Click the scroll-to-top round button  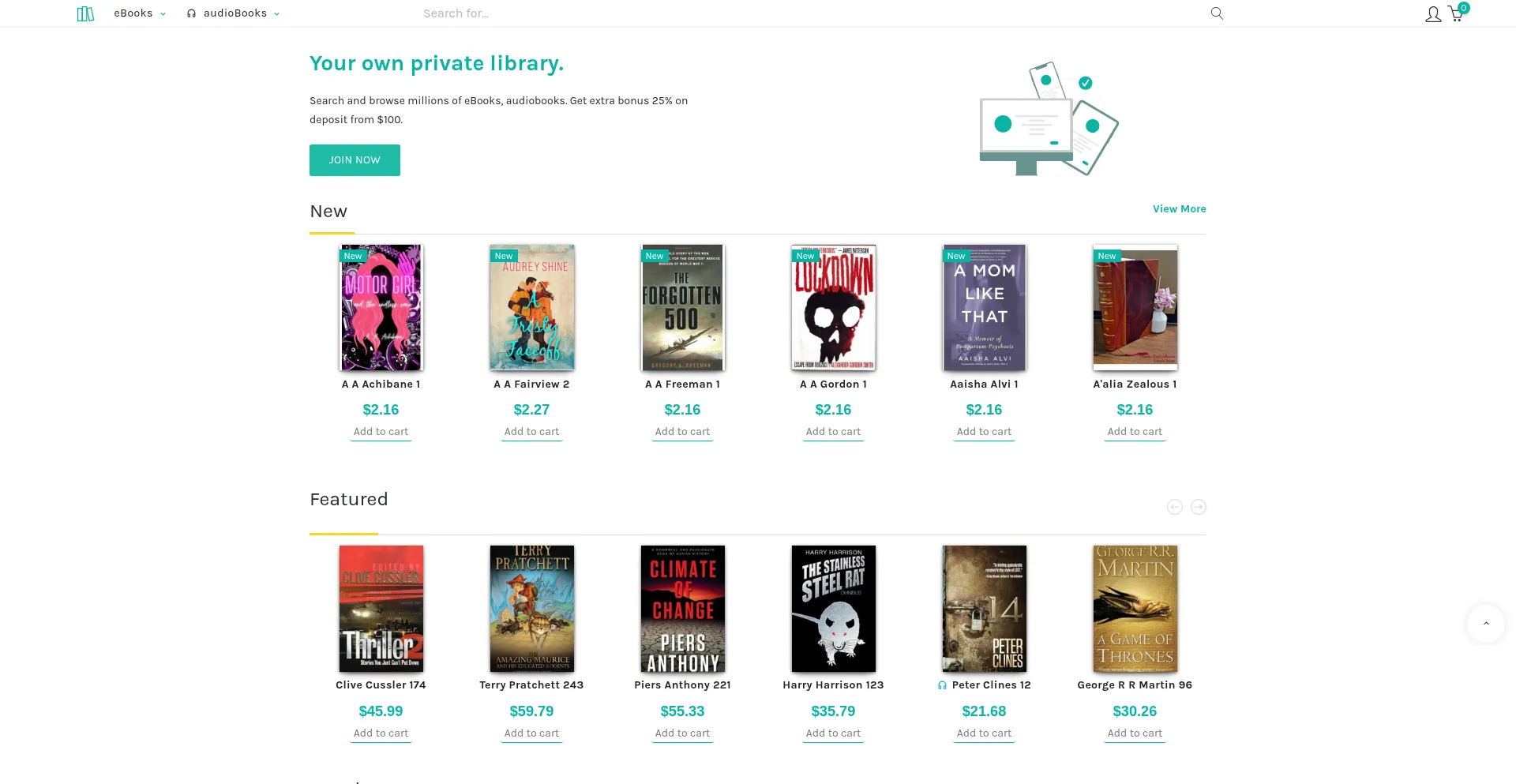(1485, 624)
